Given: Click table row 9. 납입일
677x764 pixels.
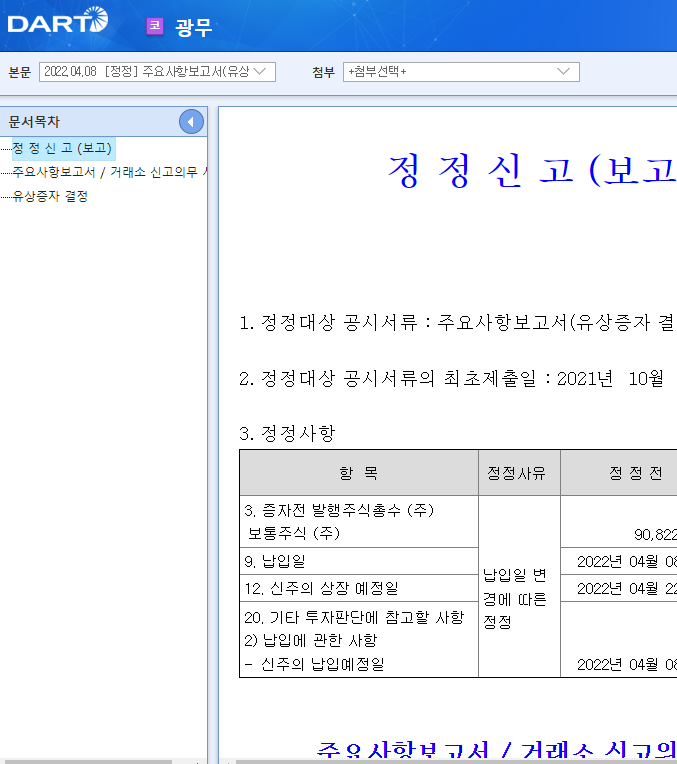Looking at the screenshot, I should coord(359,561).
